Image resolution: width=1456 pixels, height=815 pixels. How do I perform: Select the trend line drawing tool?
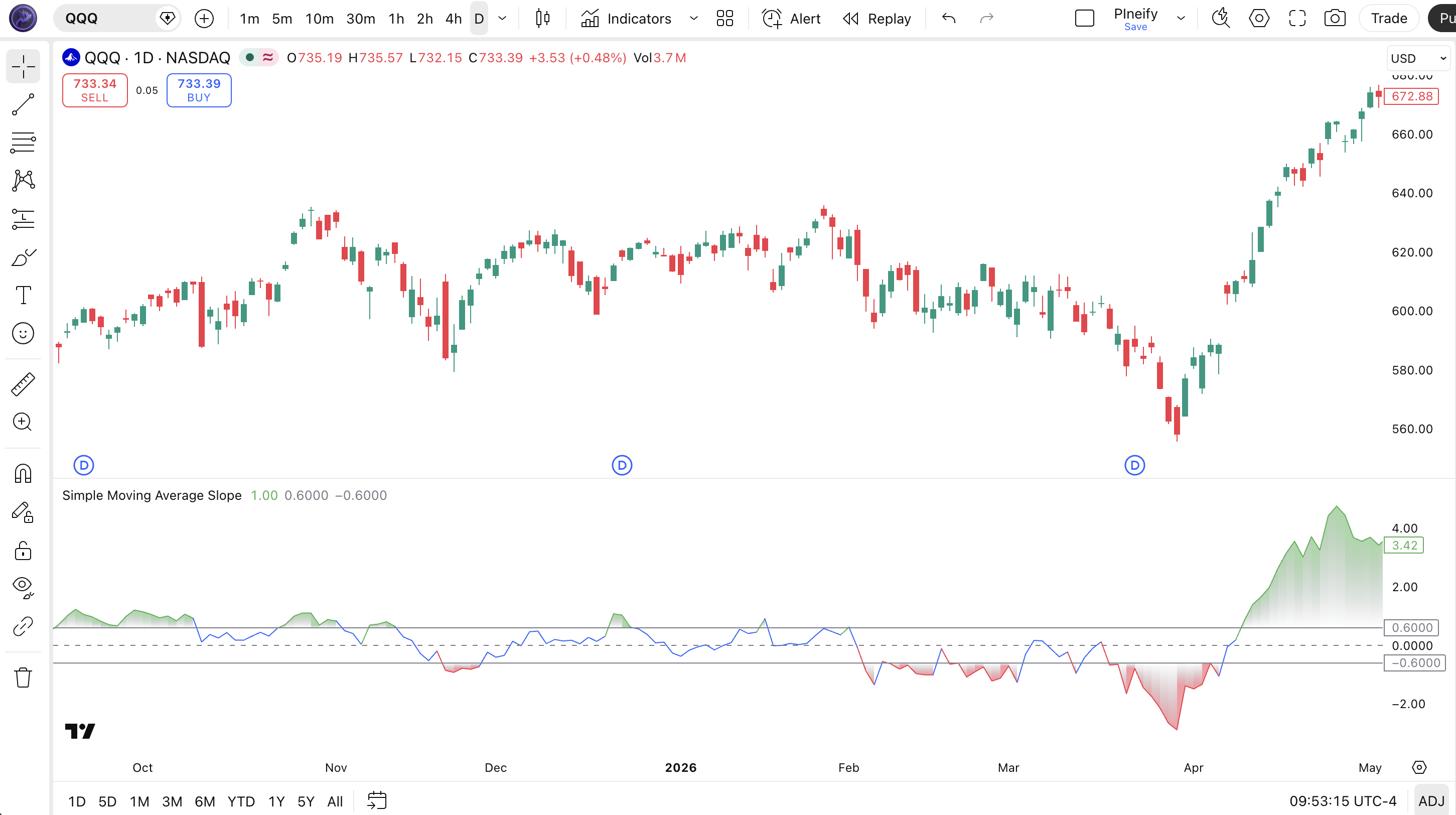click(23, 104)
